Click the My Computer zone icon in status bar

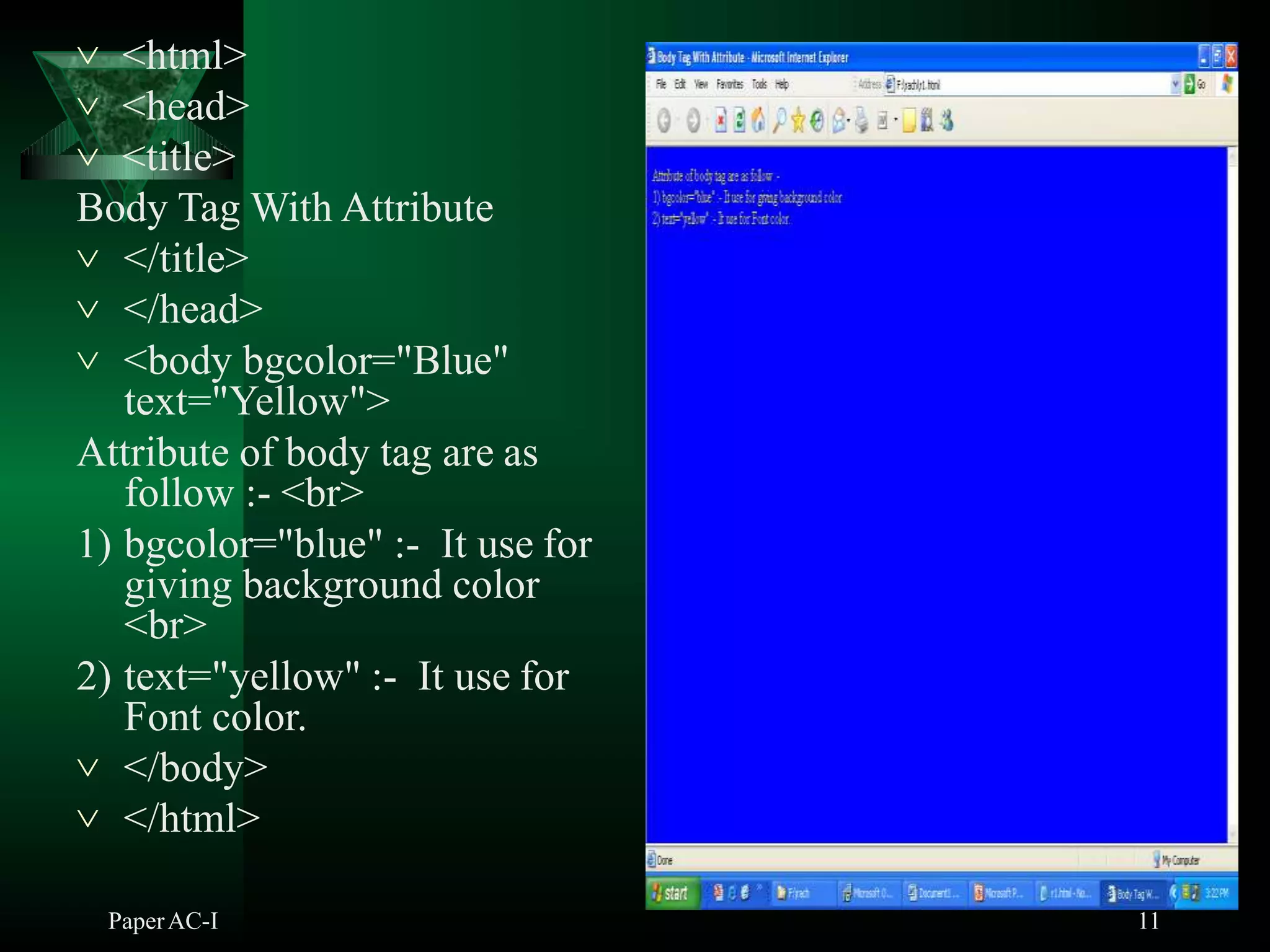click(x=1157, y=859)
